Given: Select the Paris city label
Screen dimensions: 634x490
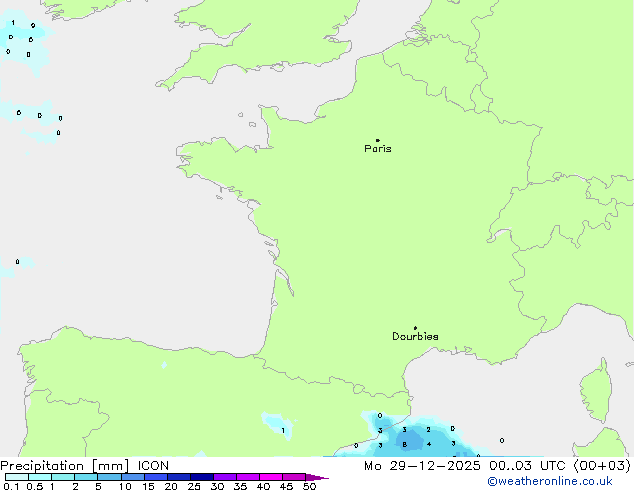Looking at the screenshot, I should (378, 149).
